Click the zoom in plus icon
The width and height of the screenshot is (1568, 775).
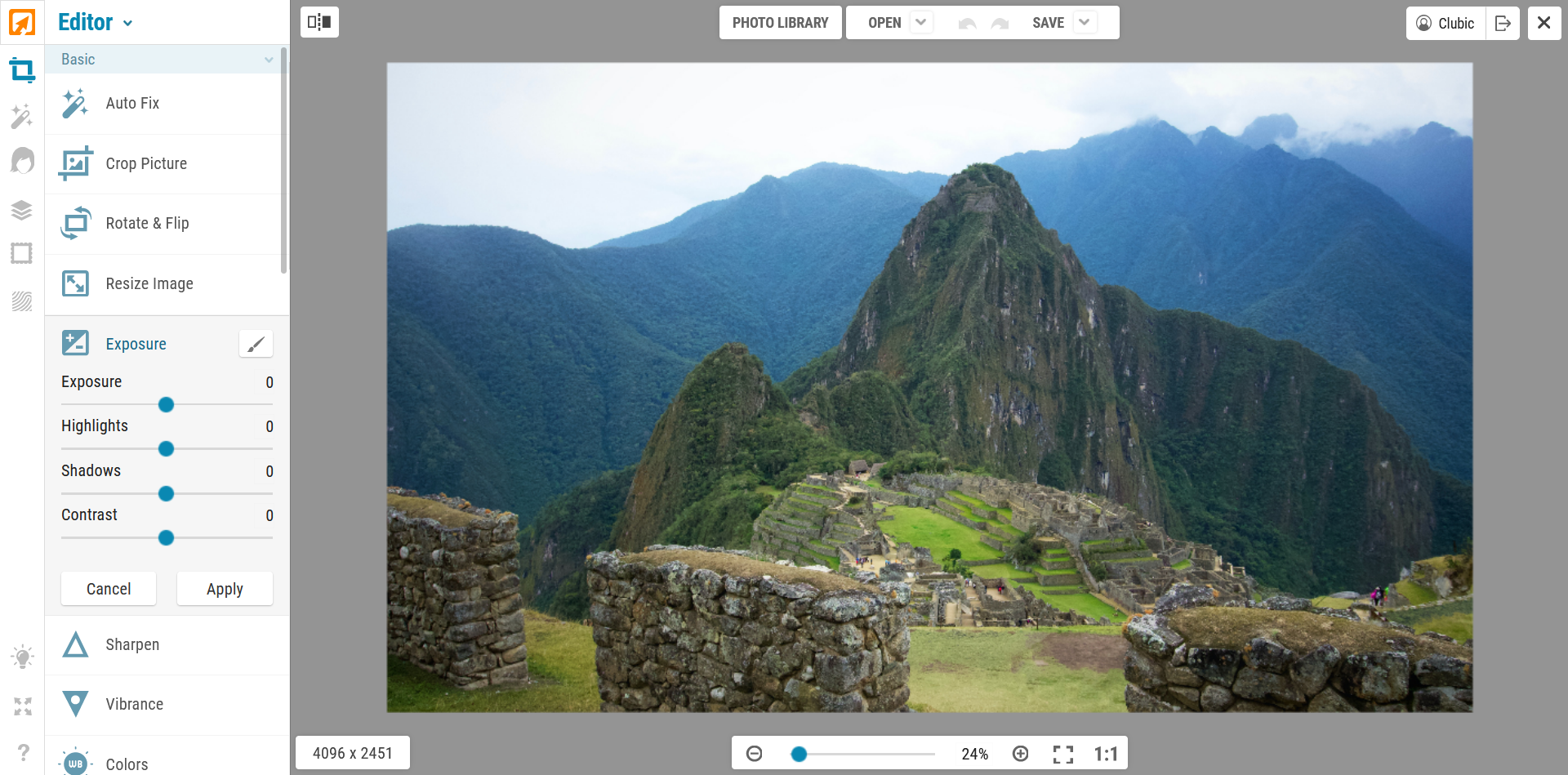(x=1020, y=754)
